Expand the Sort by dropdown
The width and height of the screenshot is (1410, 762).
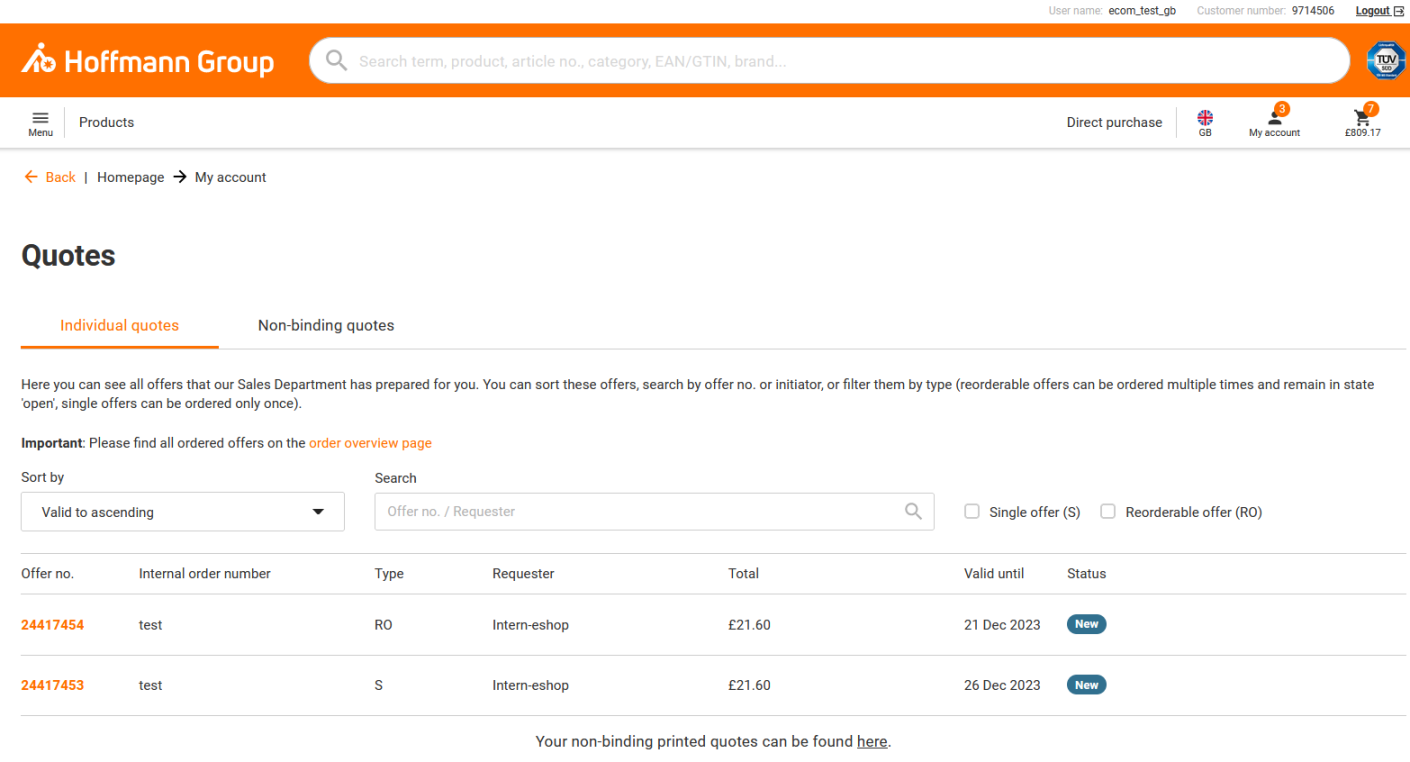click(x=183, y=512)
